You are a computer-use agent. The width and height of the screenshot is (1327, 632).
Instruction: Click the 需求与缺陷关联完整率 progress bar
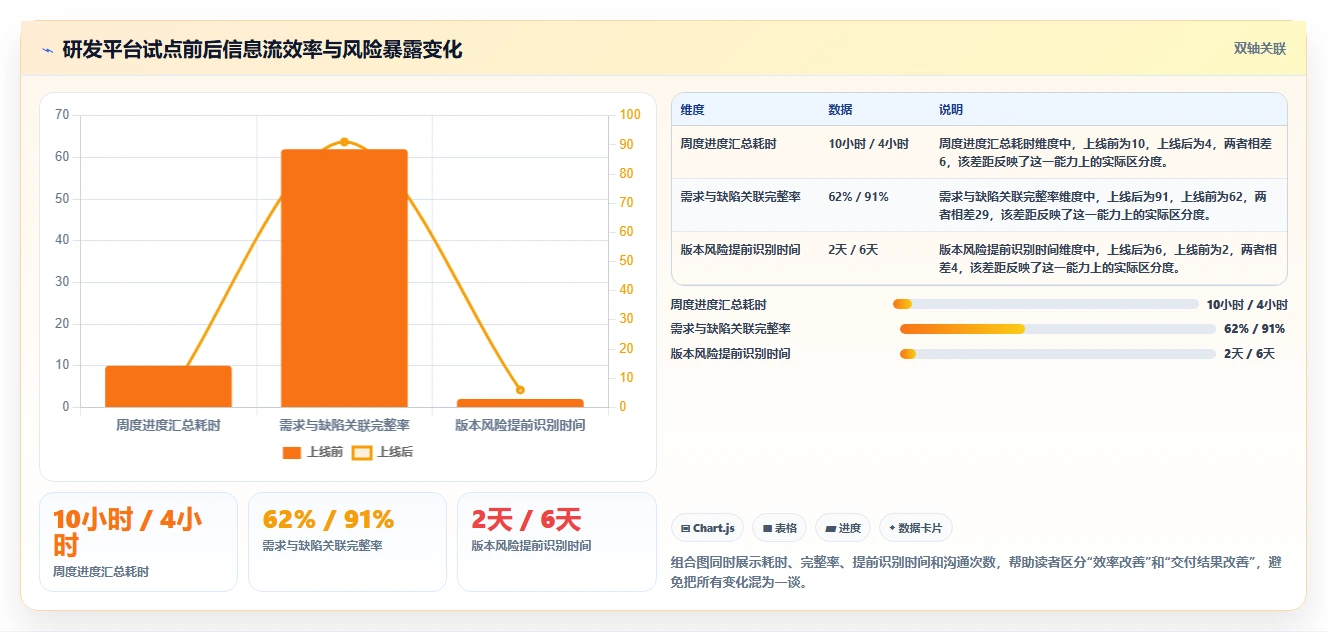(x=1057, y=329)
